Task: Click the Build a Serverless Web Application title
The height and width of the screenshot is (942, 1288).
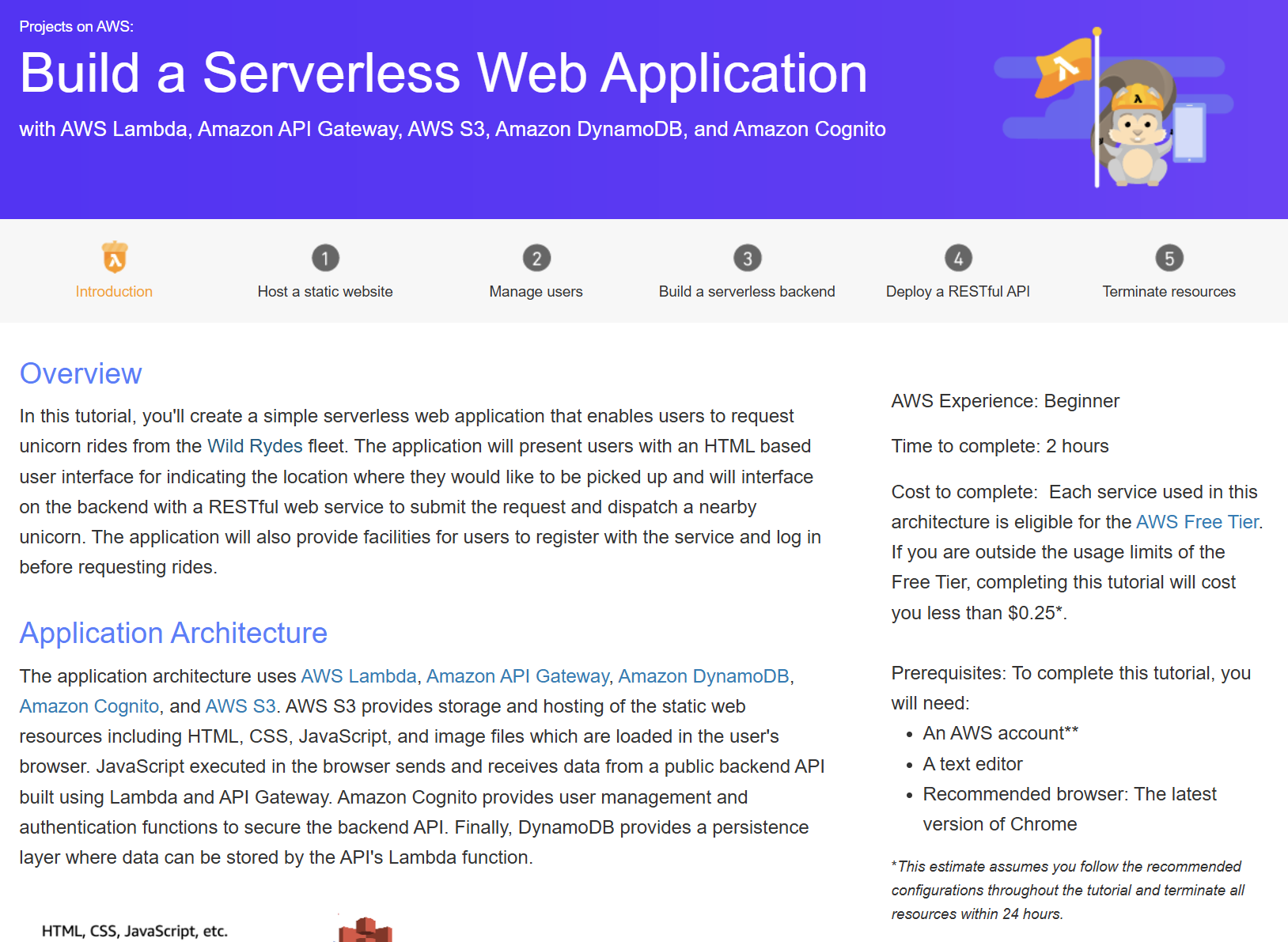Action: [x=443, y=73]
